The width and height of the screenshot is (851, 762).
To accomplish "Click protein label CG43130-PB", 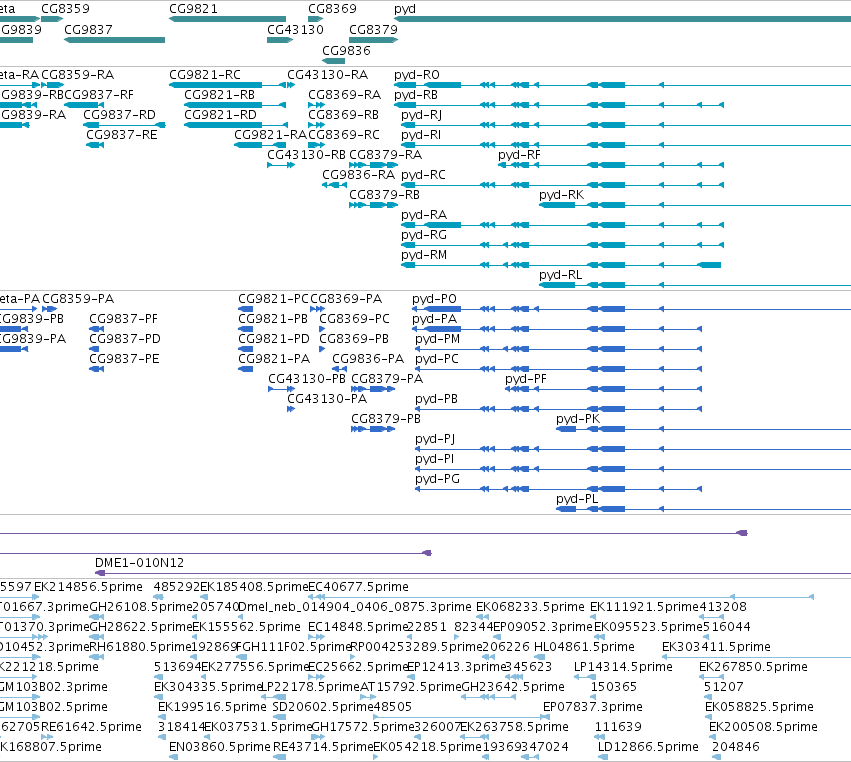I will pyautogui.click(x=307, y=378).
